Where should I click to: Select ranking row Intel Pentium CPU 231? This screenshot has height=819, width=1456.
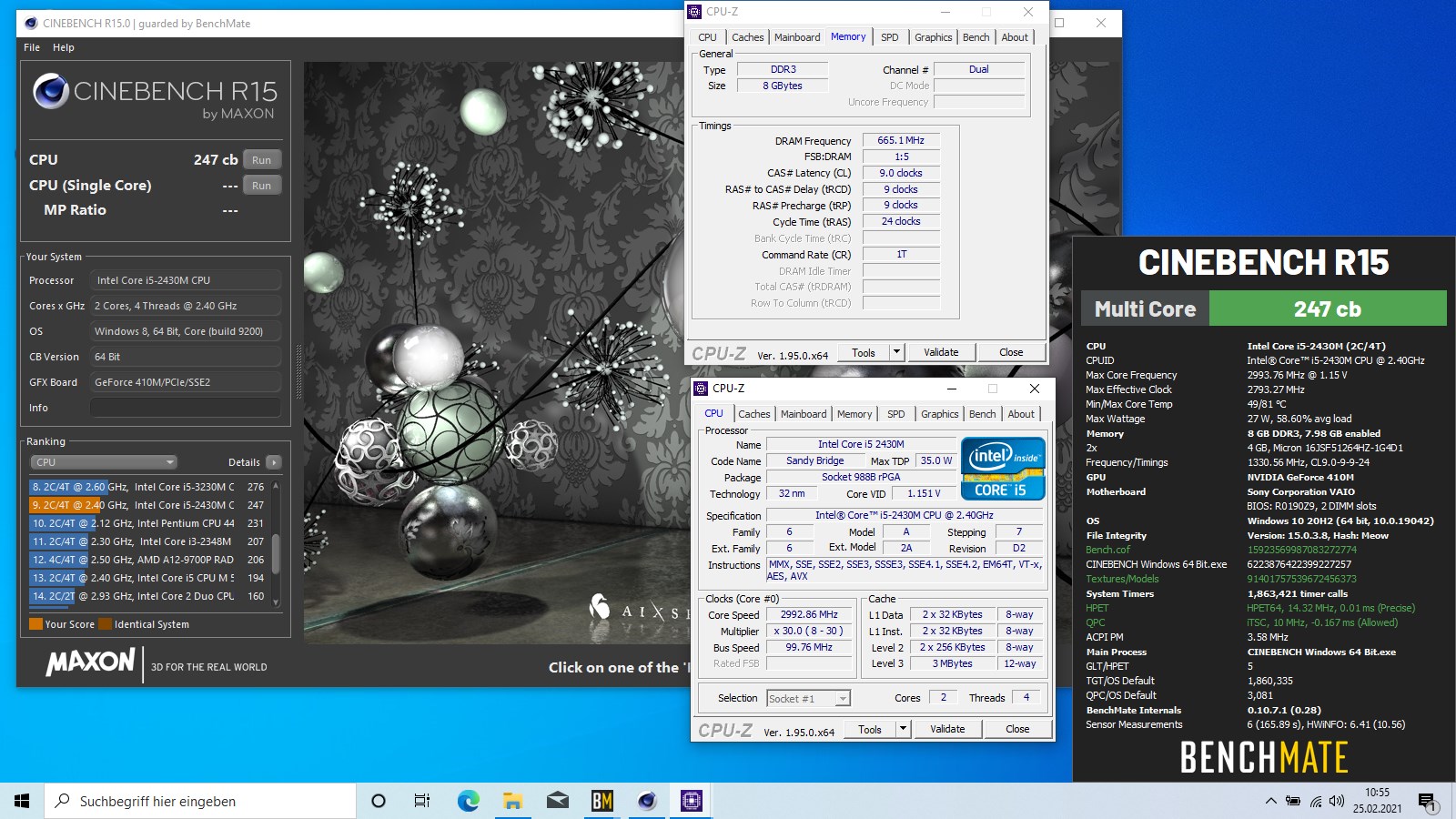click(148, 523)
